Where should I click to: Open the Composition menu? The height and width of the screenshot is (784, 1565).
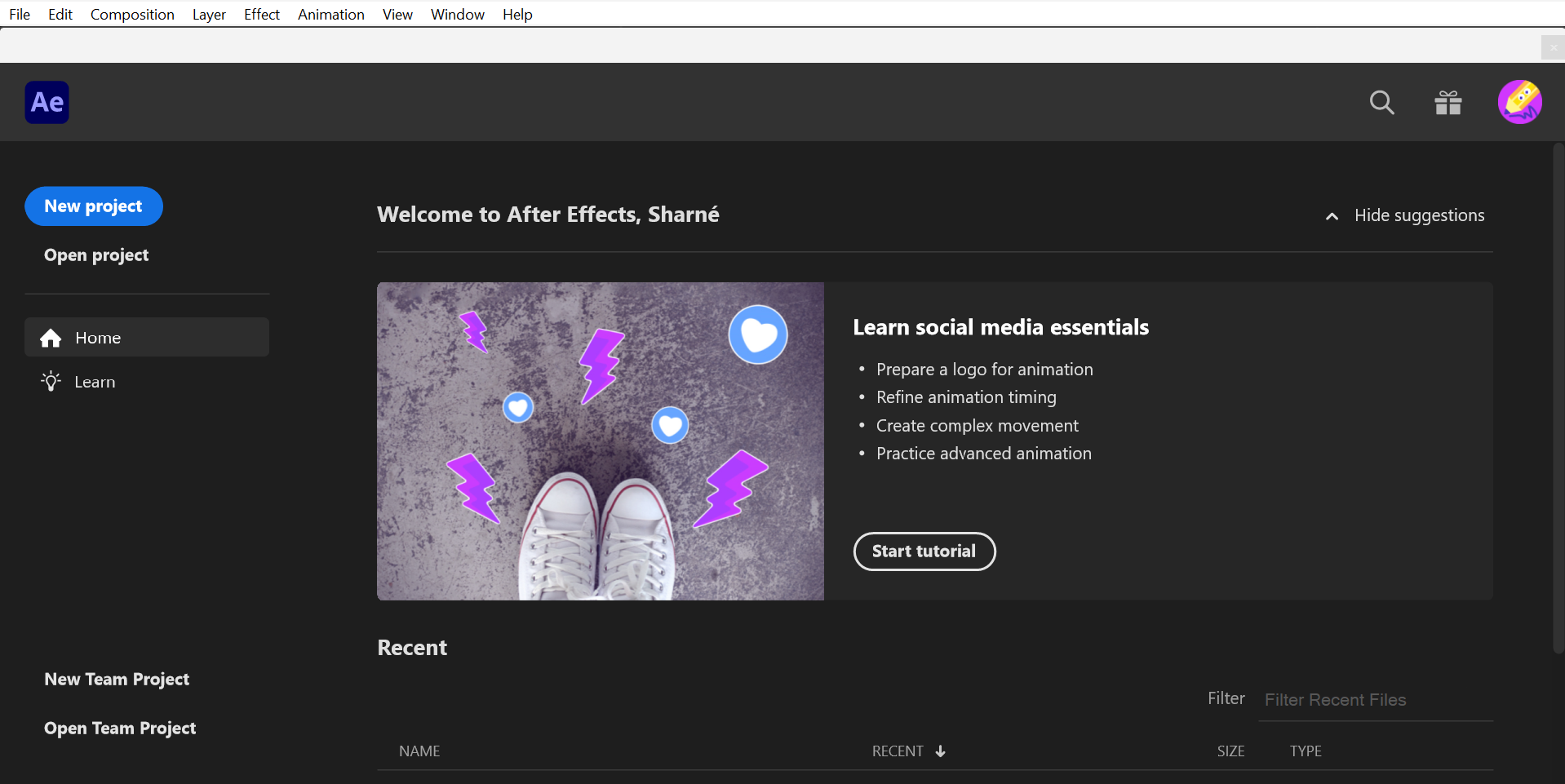(x=132, y=14)
